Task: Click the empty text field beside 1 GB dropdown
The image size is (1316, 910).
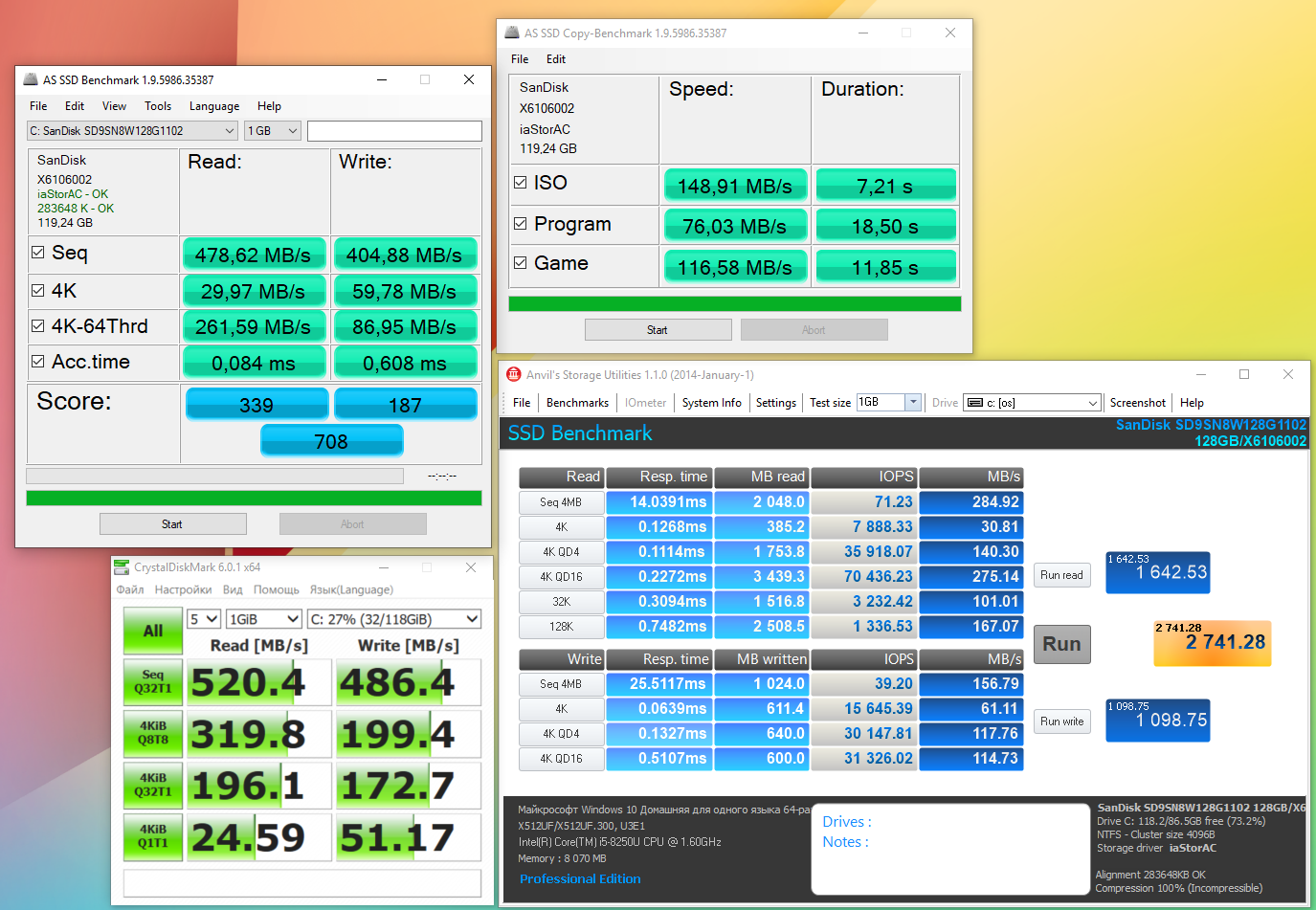Action: 394,130
